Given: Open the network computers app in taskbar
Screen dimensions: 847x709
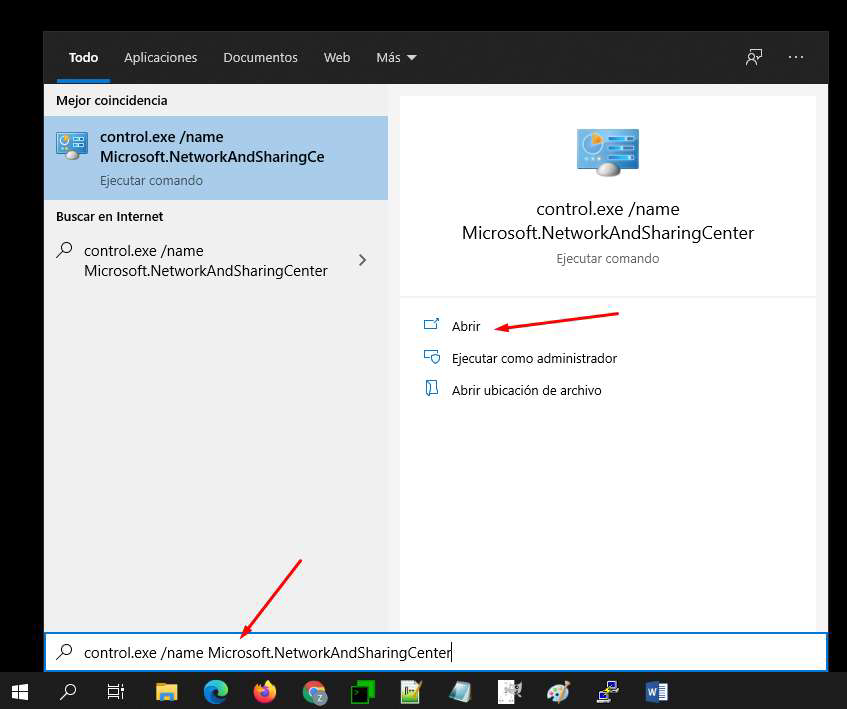Looking at the screenshot, I should (608, 692).
